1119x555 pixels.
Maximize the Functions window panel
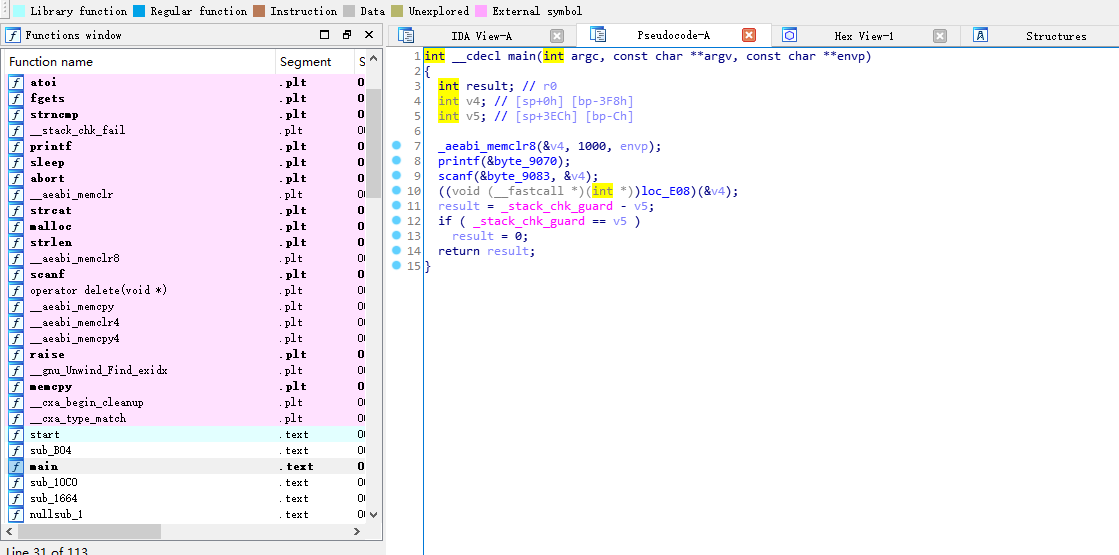[x=324, y=35]
